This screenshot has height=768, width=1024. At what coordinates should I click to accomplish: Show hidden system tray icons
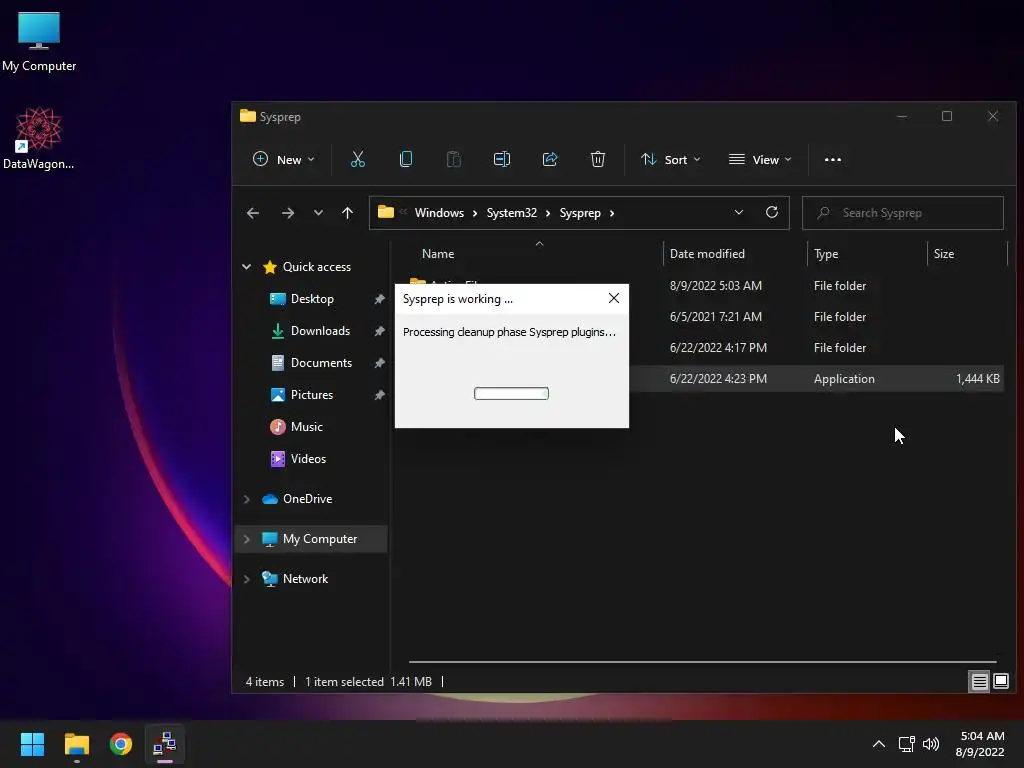click(x=879, y=744)
